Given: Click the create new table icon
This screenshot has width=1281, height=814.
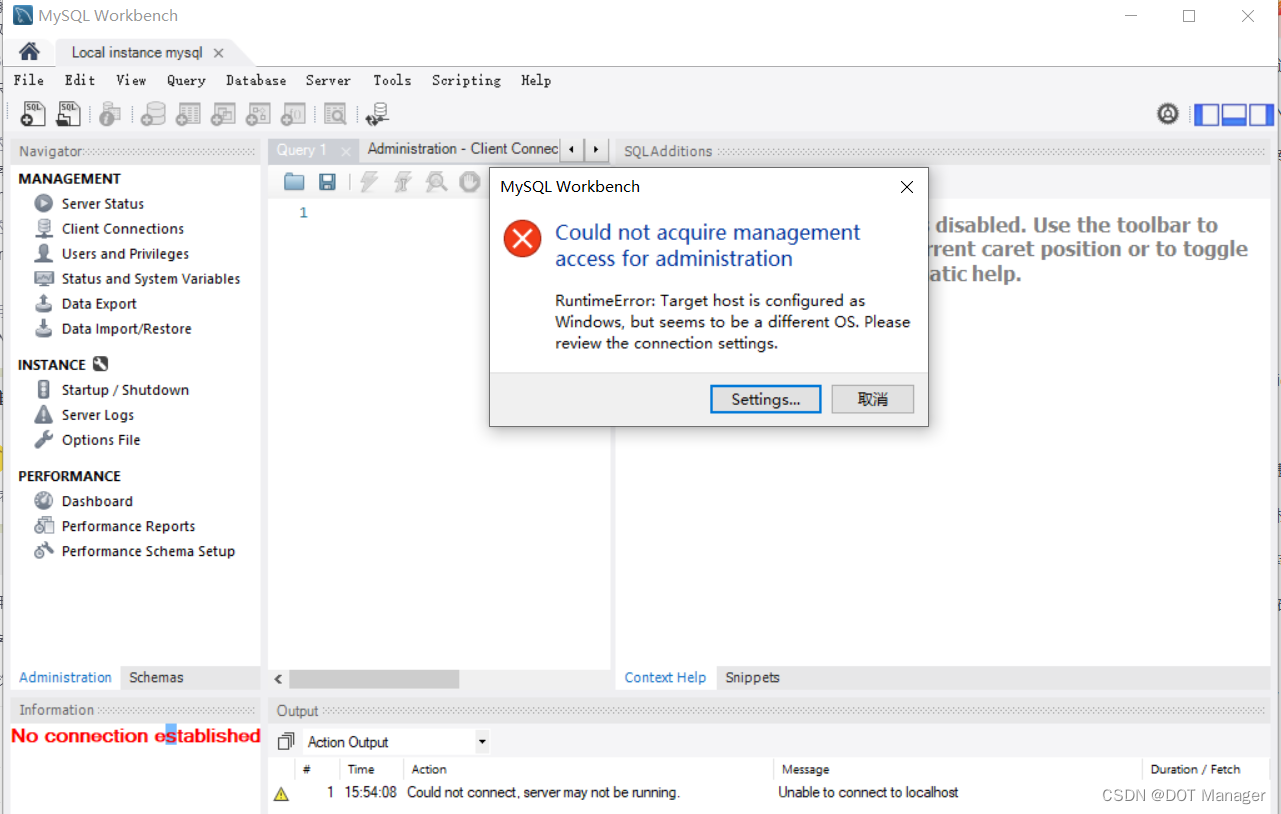Looking at the screenshot, I should (188, 114).
